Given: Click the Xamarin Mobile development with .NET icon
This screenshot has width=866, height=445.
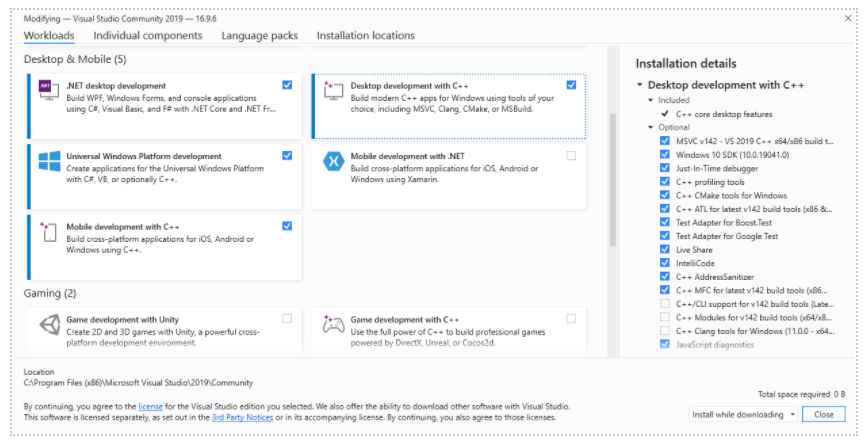Looking at the screenshot, I should pos(334,161).
